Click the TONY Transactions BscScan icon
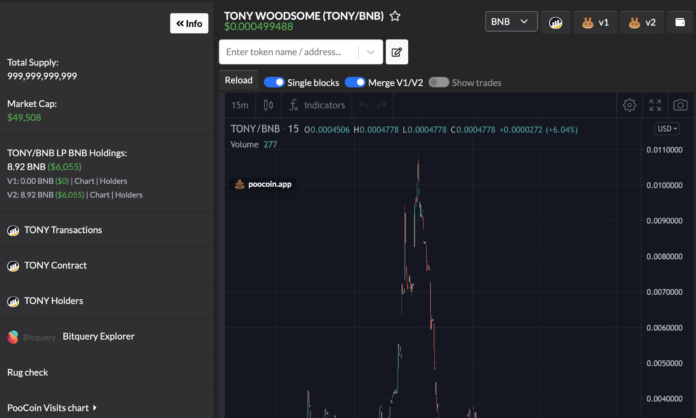This screenshot has height=418, width=696. click(13, 231)
